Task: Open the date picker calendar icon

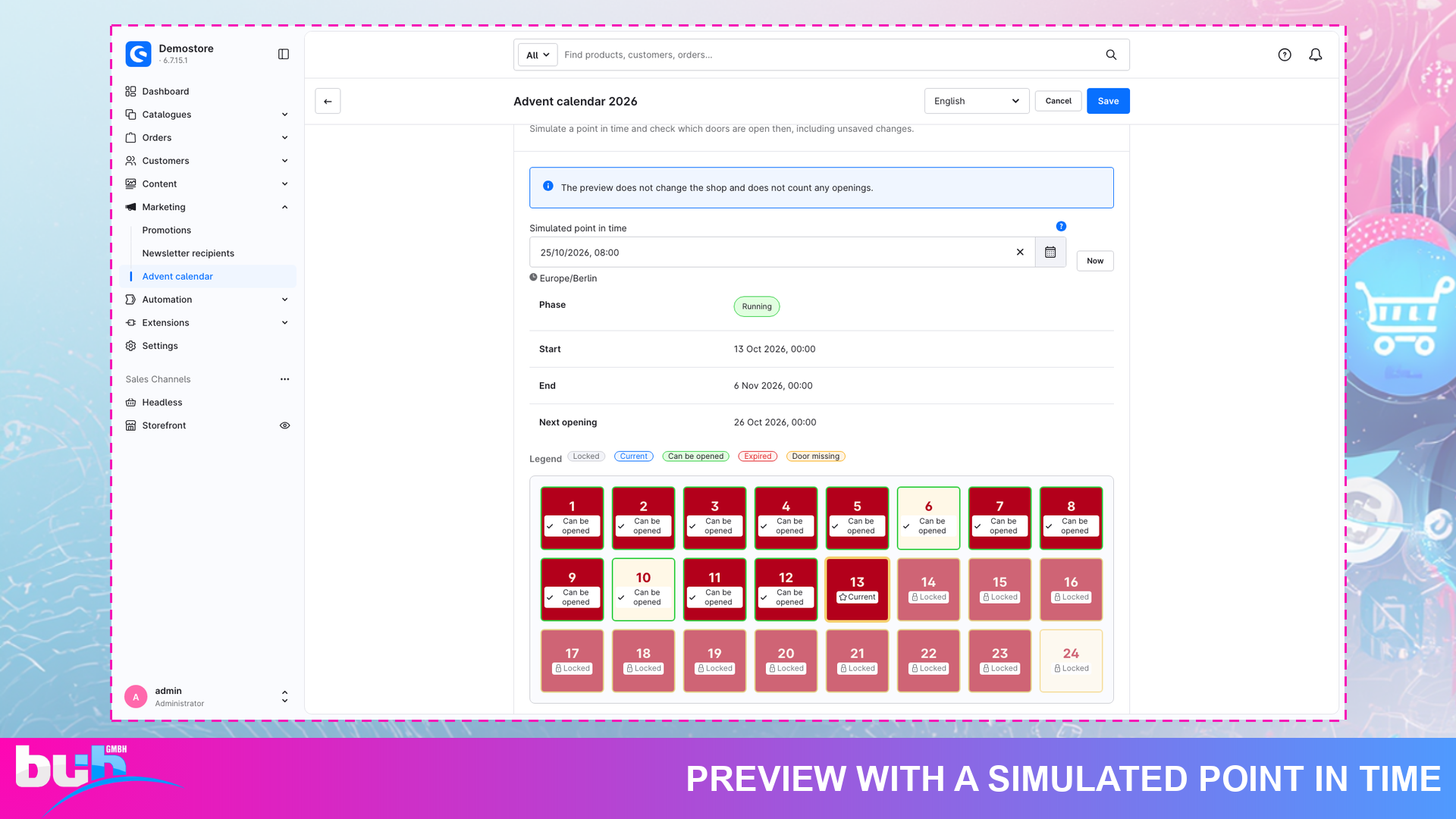Action: tap(1050, 253)
